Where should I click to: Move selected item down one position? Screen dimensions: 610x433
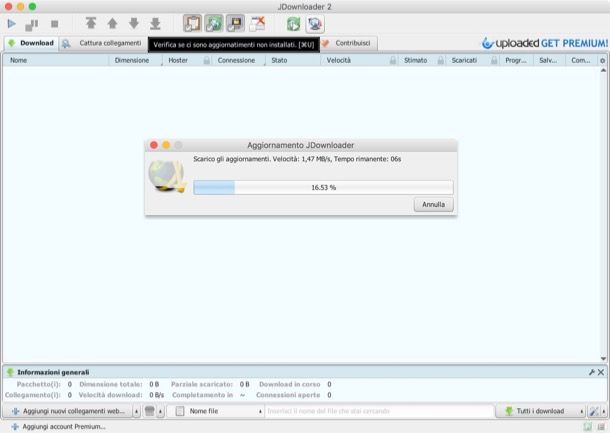(x=134, y=24)
